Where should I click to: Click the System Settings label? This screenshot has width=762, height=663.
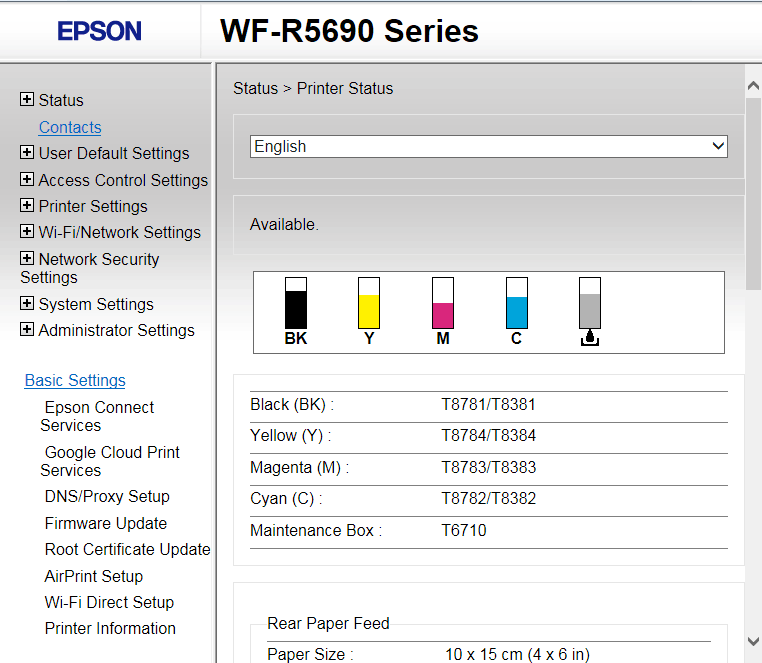[96, 304]
